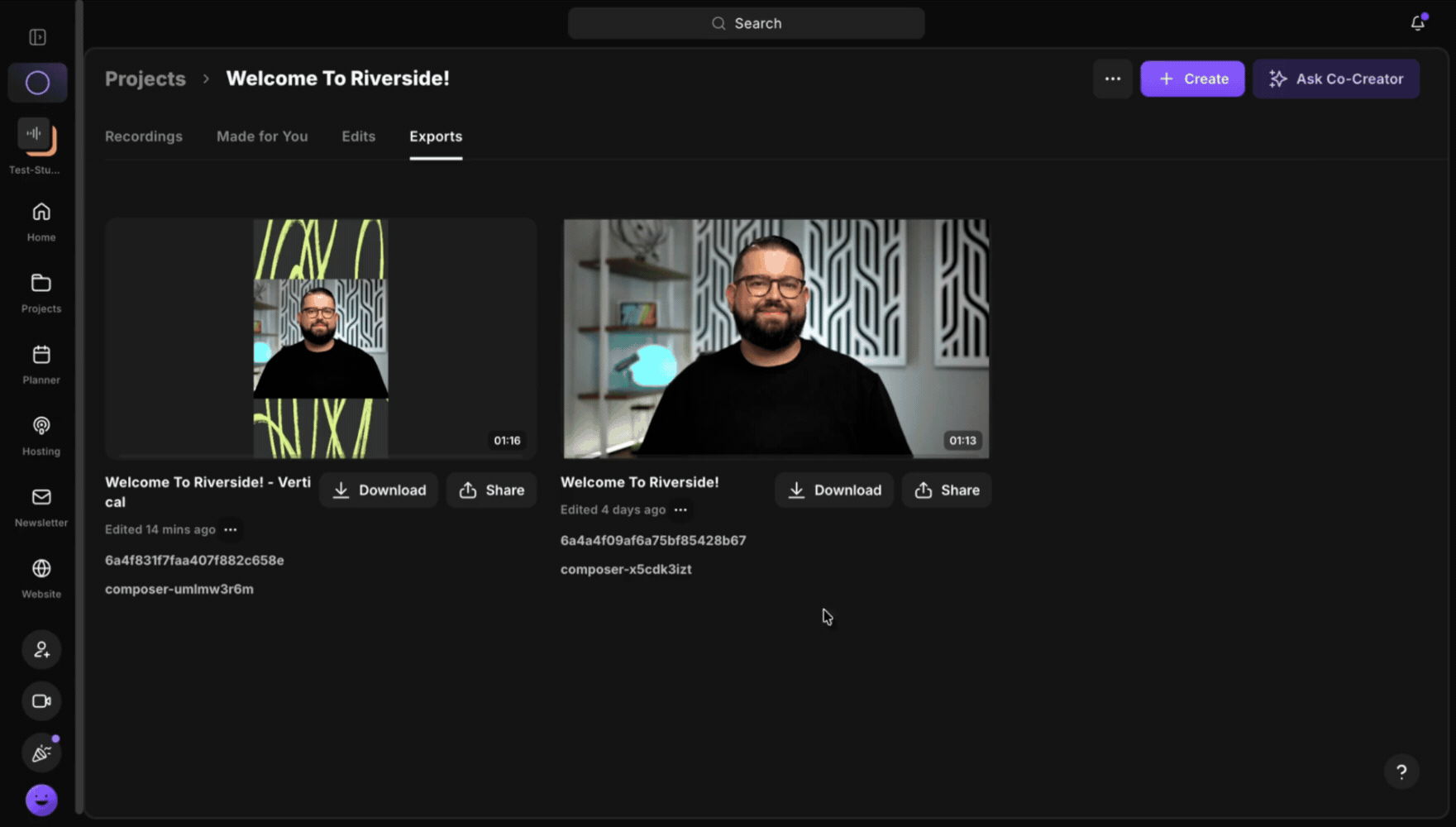Collapse the sidebar panel icon
This screenshot has width=1456, height=827.
click(x=37, y=37)
